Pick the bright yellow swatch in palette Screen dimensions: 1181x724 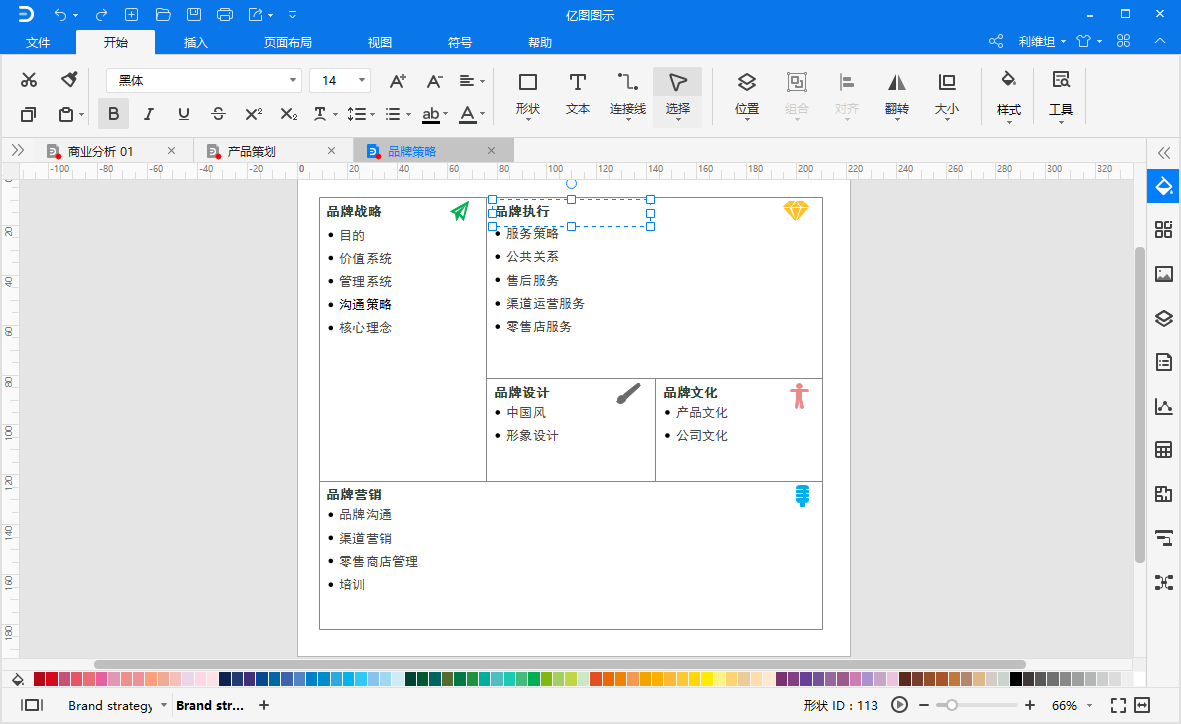pyautogui.click(x=706, y=680)
